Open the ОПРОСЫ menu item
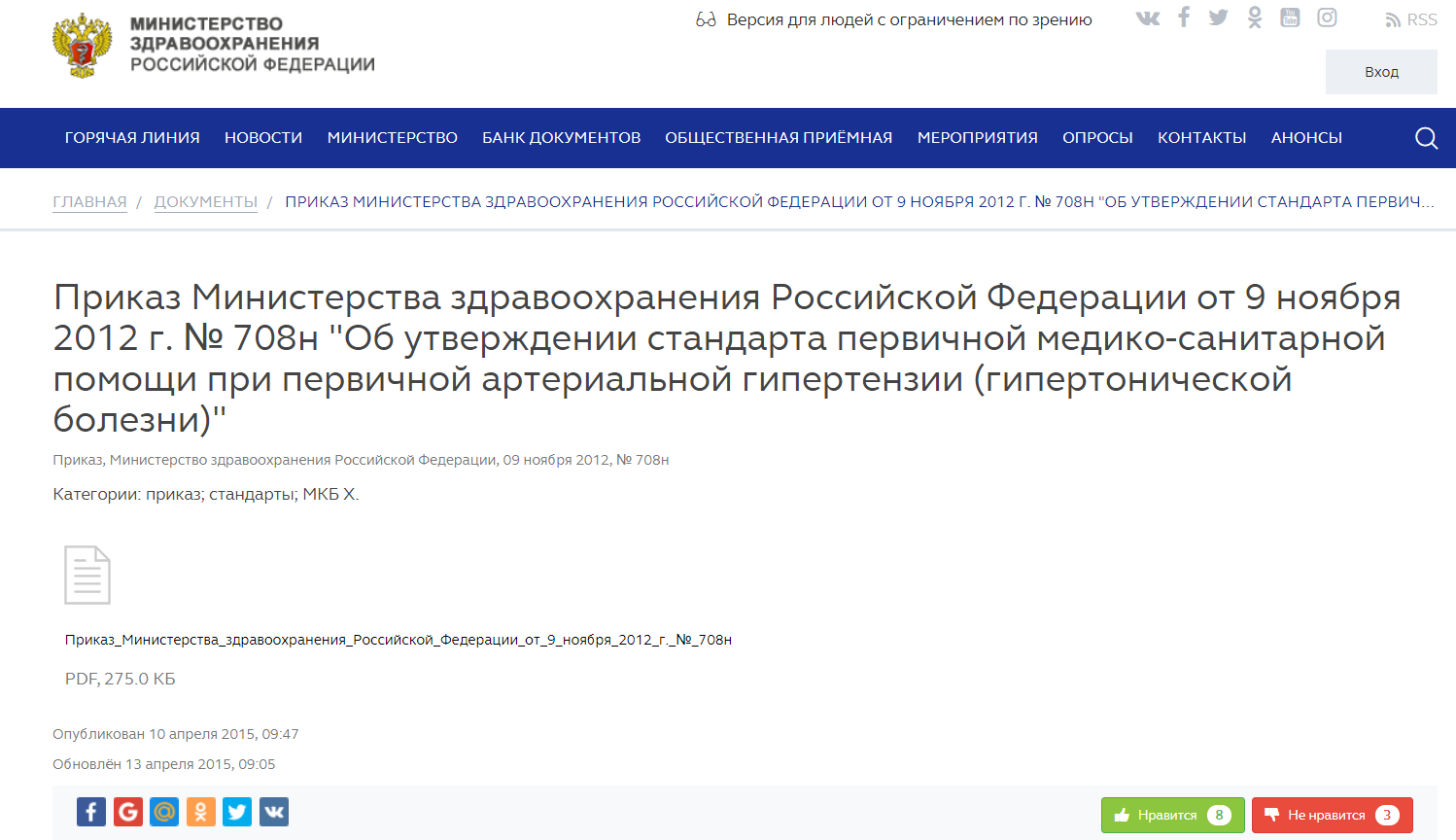The image size is (1456, 840). 1097,138
